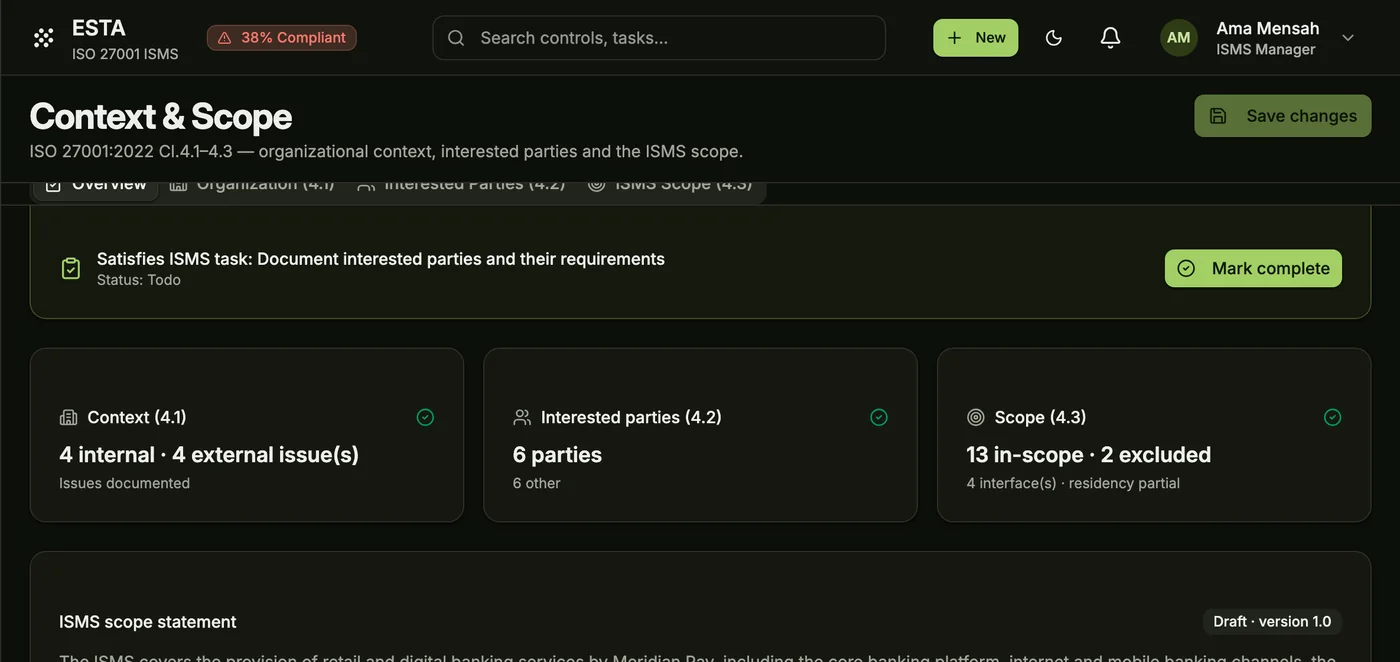
Task: Open the notifications bell
Action: click(x=1110, y=38)
